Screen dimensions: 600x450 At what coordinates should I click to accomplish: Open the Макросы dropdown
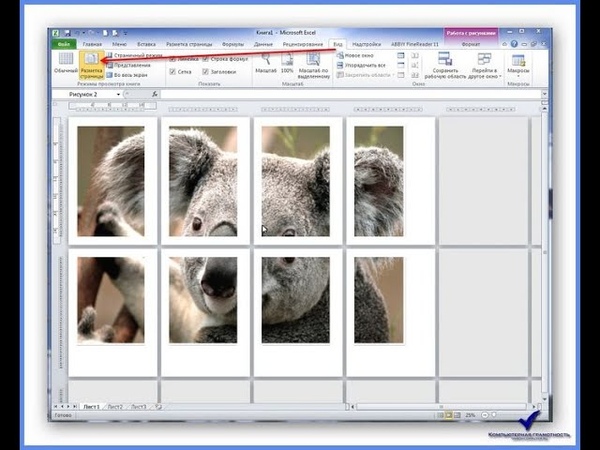[518, 65]
